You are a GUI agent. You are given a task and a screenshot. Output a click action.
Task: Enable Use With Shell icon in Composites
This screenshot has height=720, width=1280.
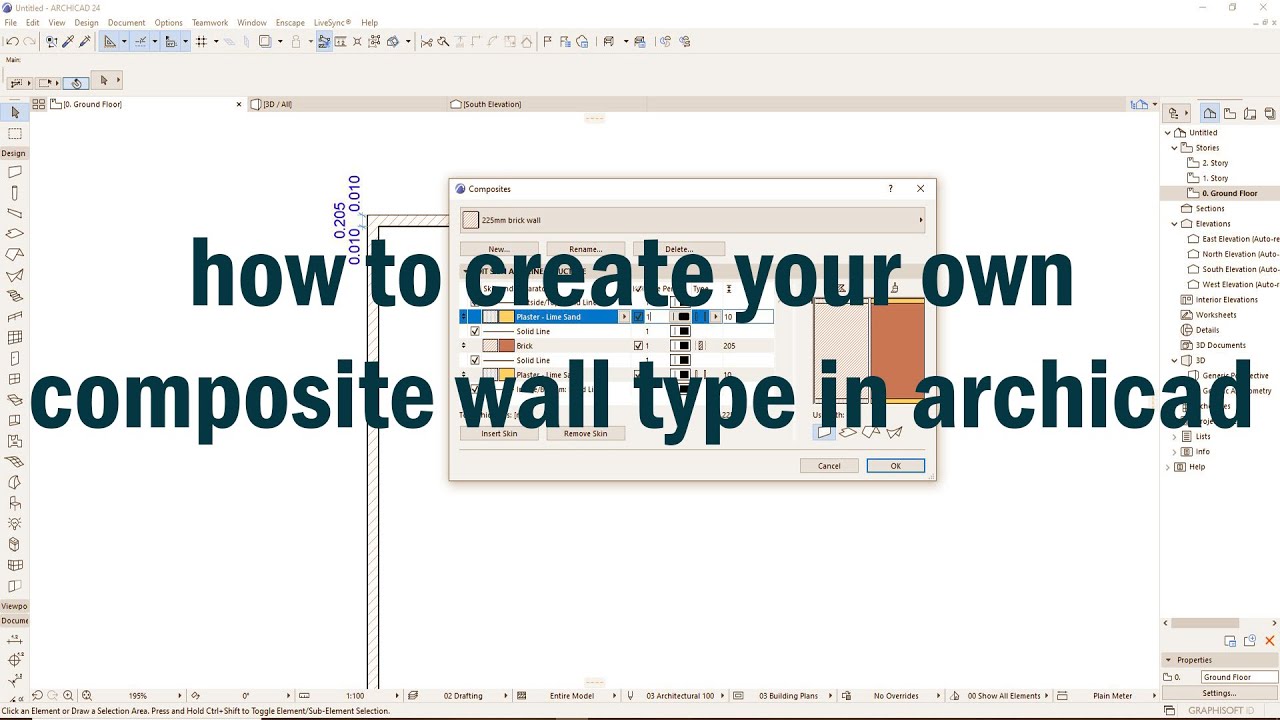click(895, 432)
